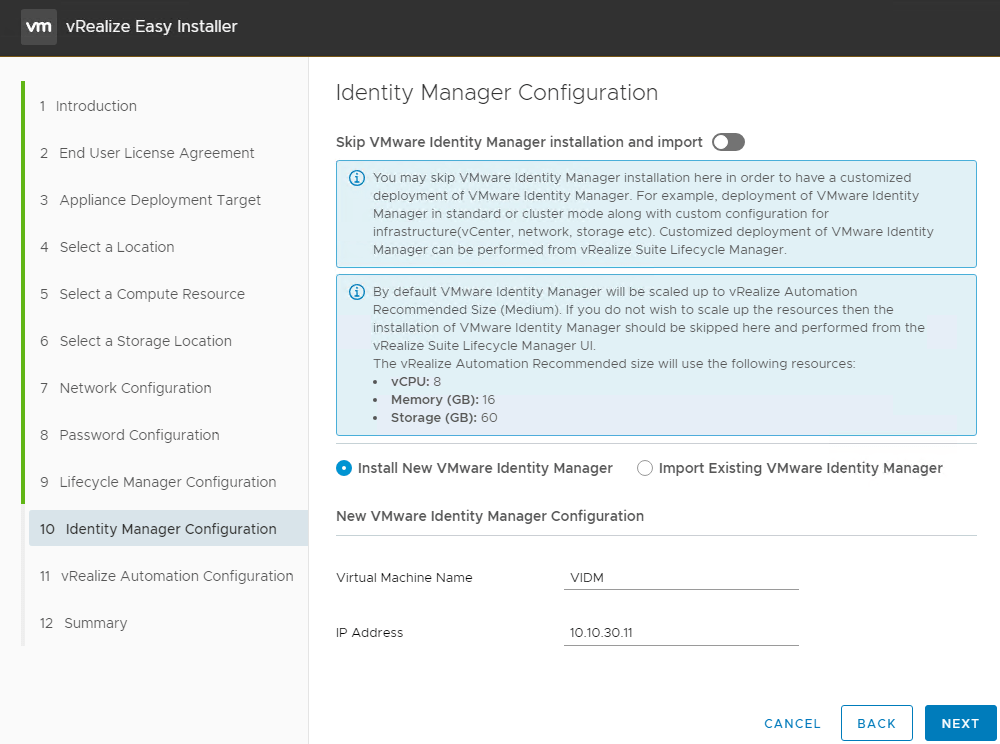Image resolution: width=1000 pixels, height=744 pixels.
Task: Go to Network Configuration step
Action: coord(135,388)
